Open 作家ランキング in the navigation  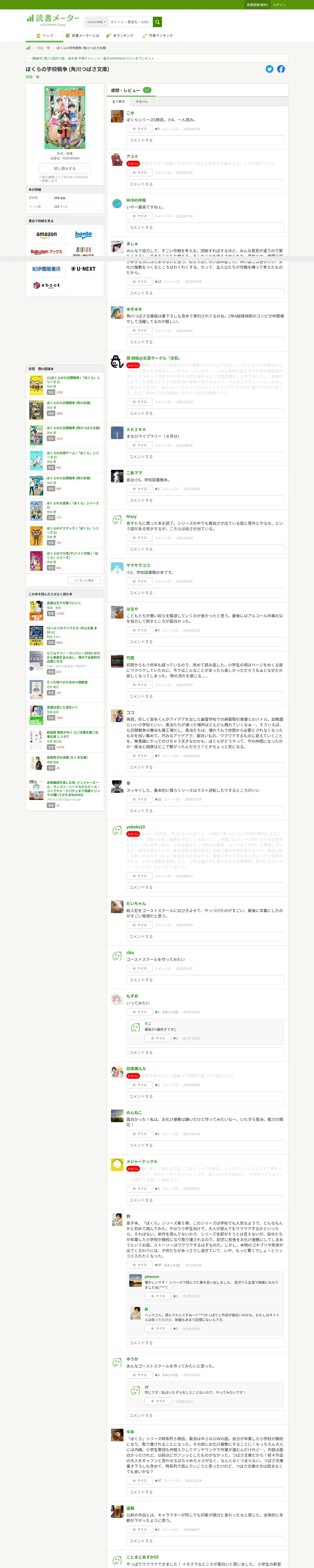click(x=157, y=36)
